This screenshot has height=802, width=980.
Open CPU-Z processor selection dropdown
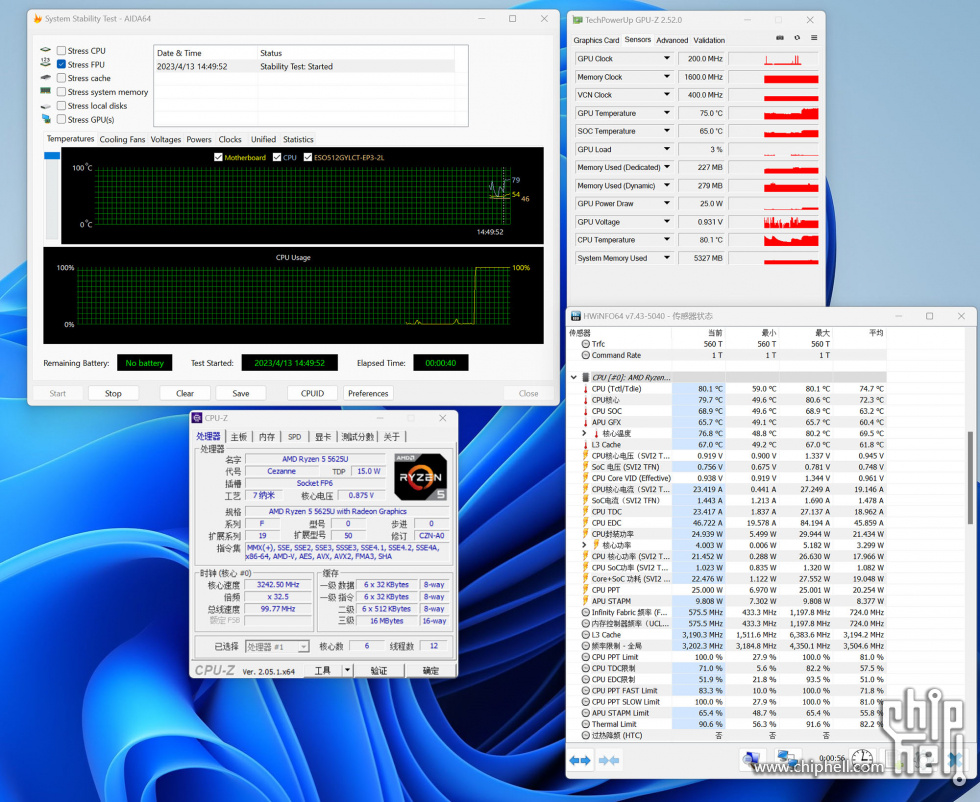[x=278, y=646]
